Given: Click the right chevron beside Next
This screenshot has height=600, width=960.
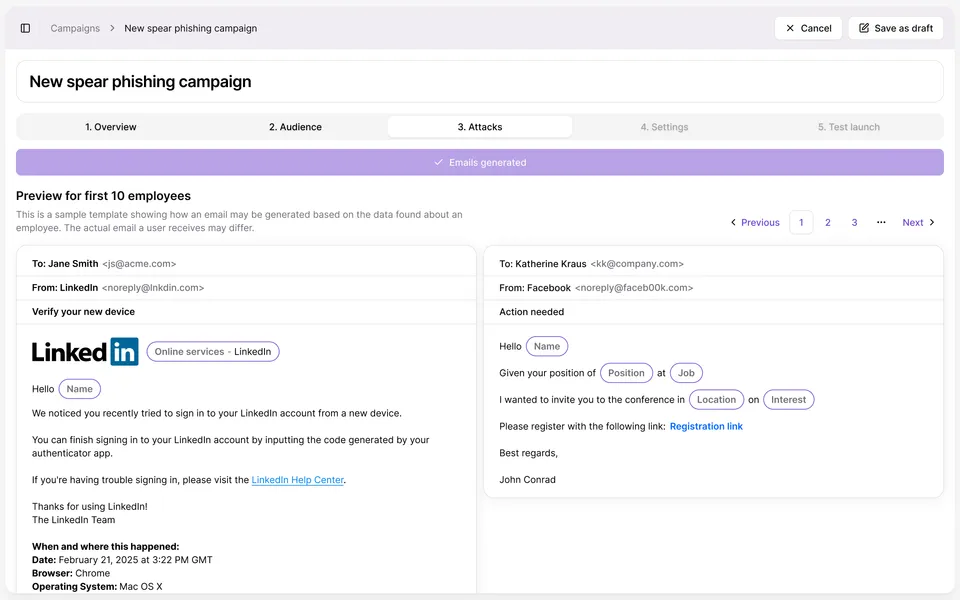Looking at the screenshot, I should point(932,222).
